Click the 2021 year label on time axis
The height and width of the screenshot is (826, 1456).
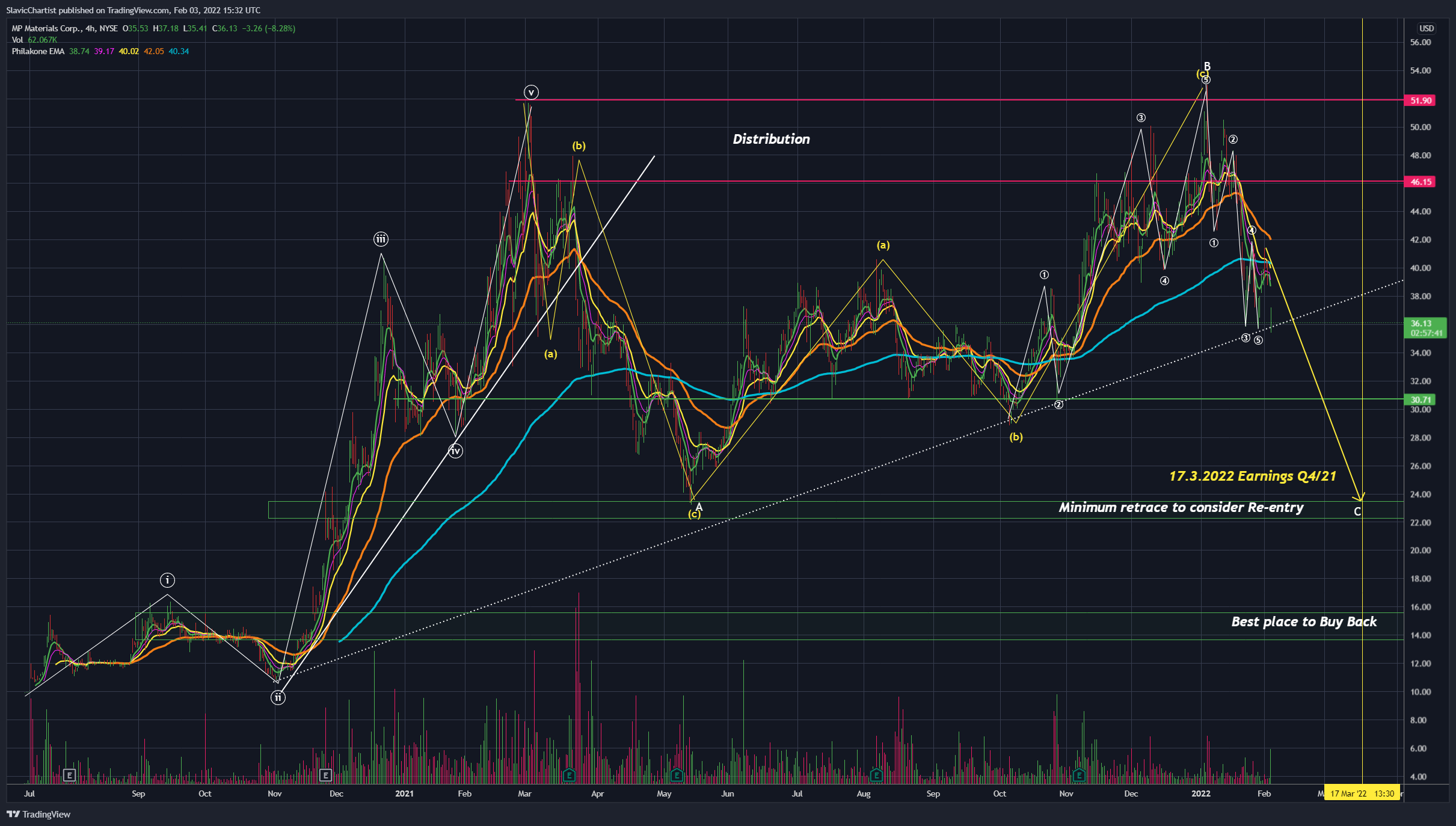tap(404, 794)
